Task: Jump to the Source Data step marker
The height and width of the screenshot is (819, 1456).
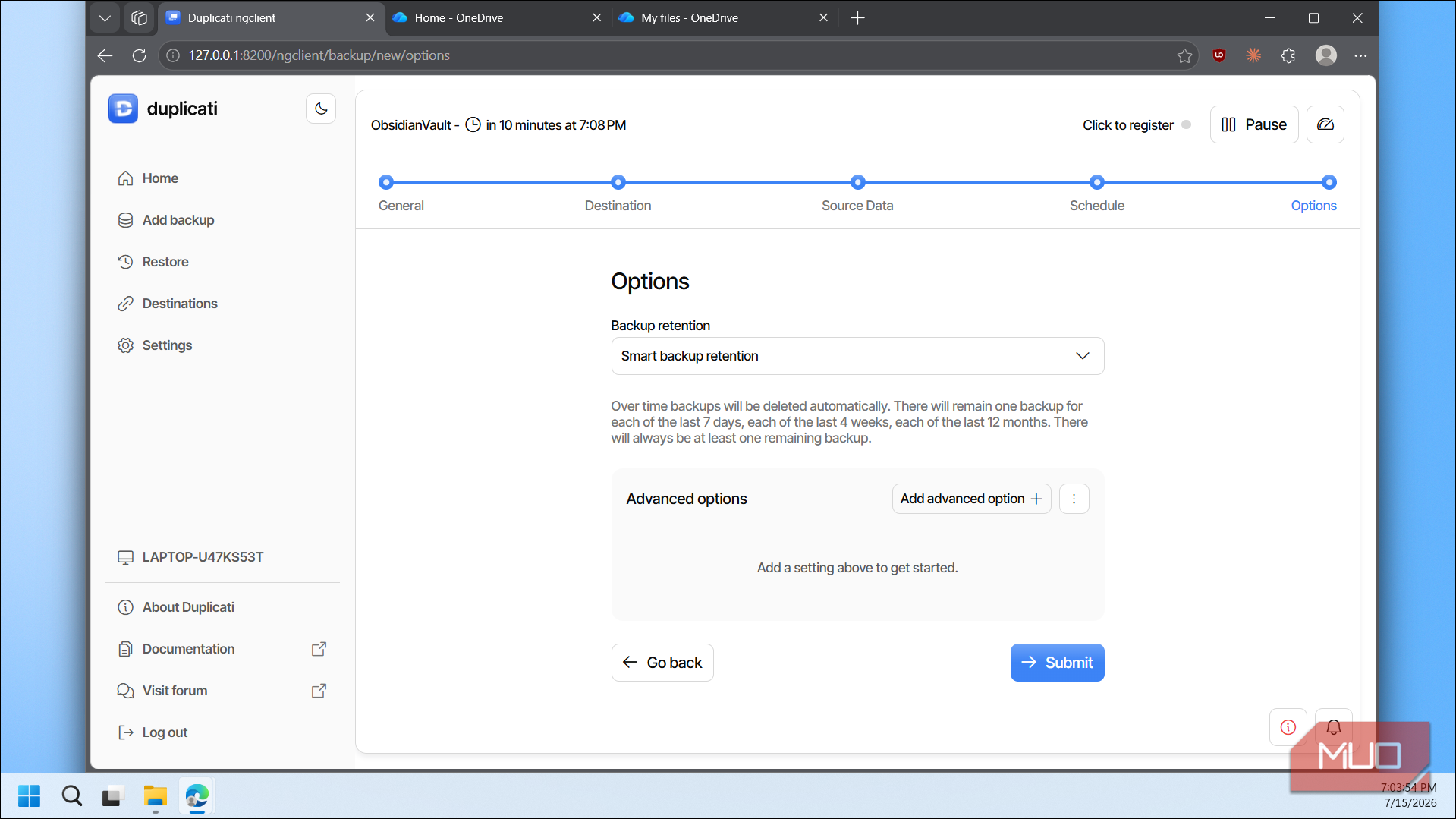Action: [858, 182]
